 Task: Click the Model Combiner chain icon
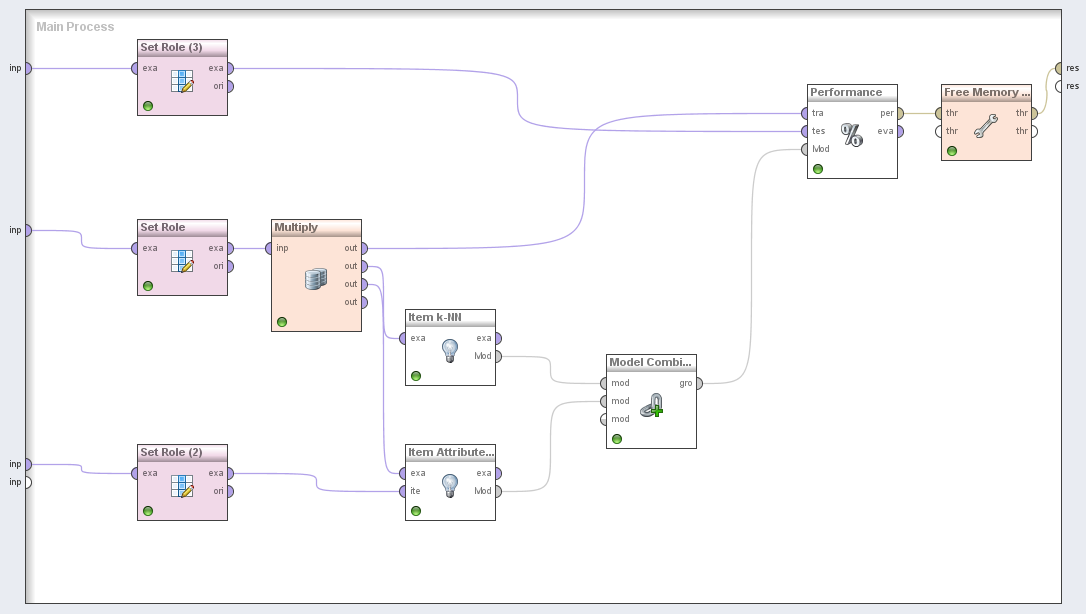coord(651,405)
